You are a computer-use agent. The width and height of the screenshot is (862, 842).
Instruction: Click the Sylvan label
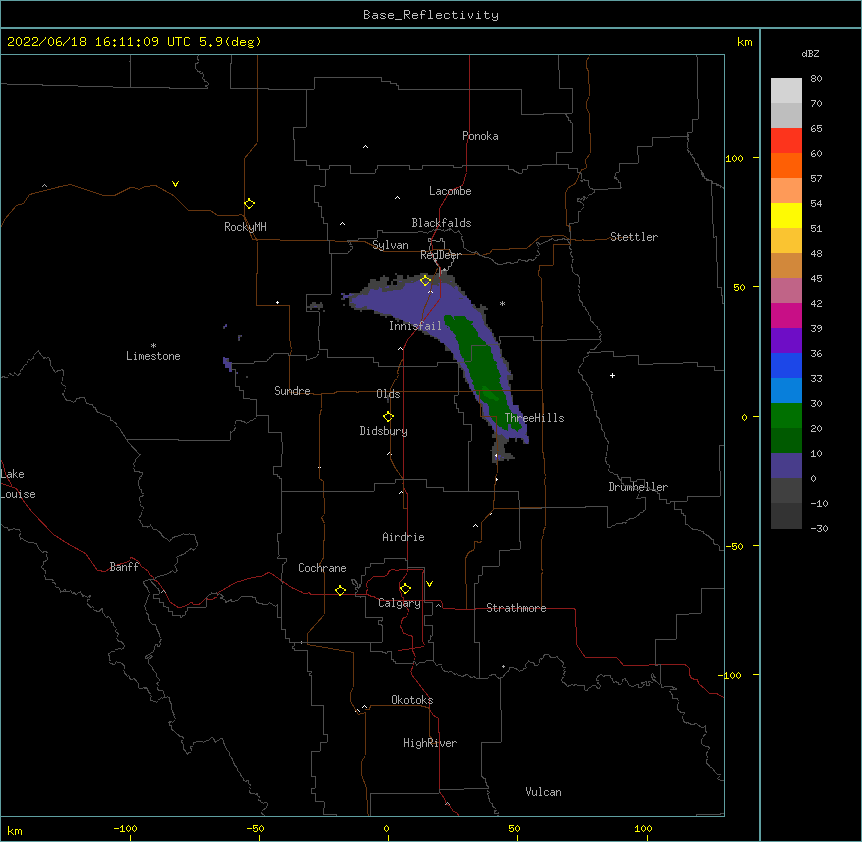tap(390, 245)
